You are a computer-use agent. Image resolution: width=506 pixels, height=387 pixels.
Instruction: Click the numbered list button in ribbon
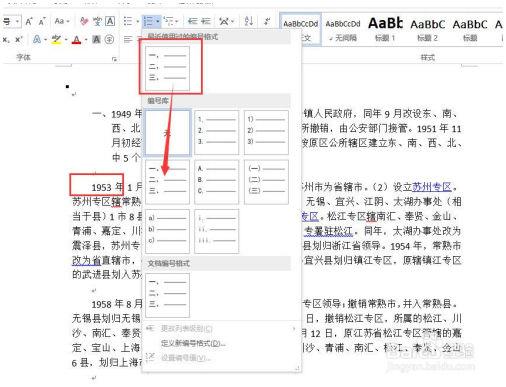(x=148, y=22)
